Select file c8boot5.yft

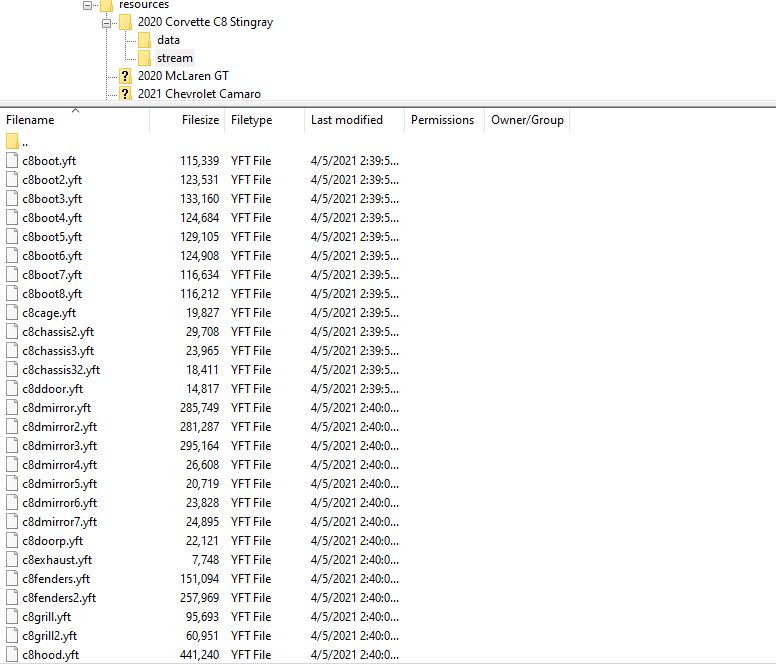click(x=52, y=237)
